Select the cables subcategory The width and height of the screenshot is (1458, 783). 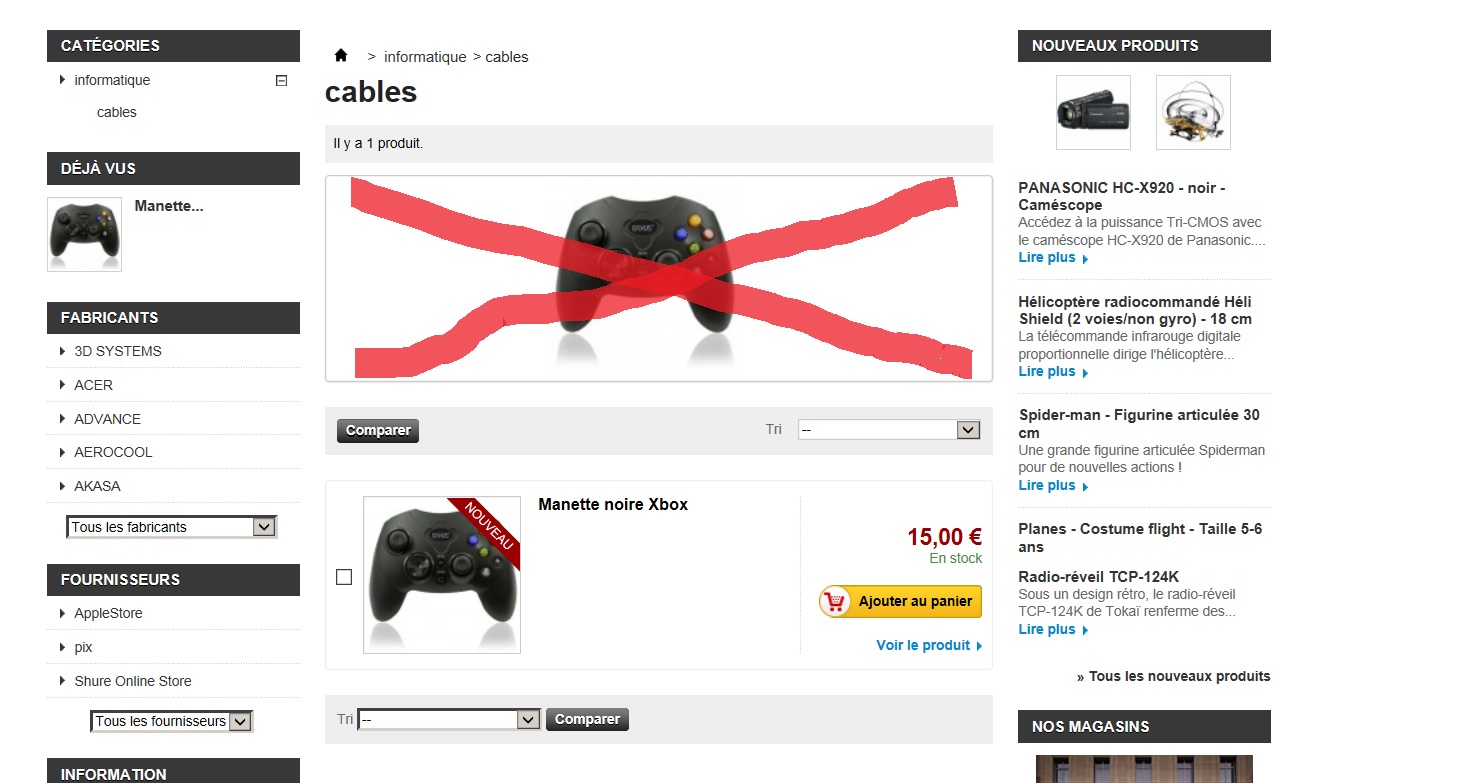pyautogui.click(x=117, y=112)
